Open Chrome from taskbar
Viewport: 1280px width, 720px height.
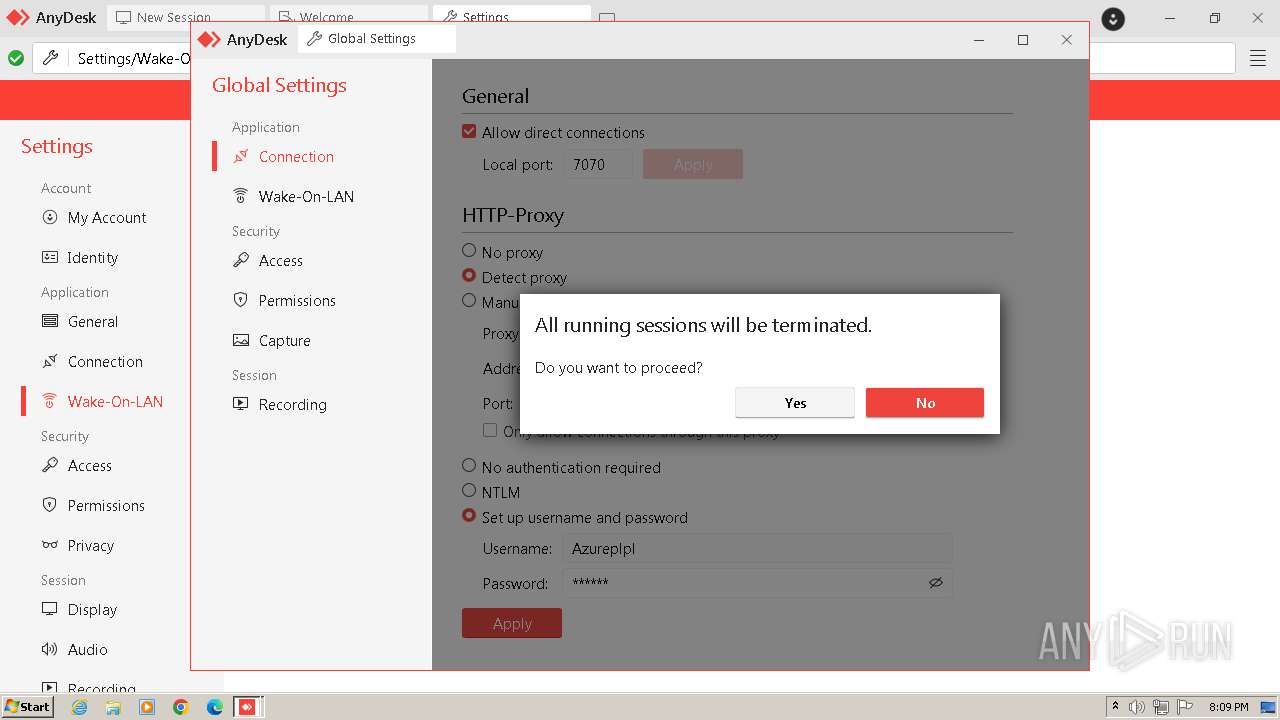coord(180,707)
